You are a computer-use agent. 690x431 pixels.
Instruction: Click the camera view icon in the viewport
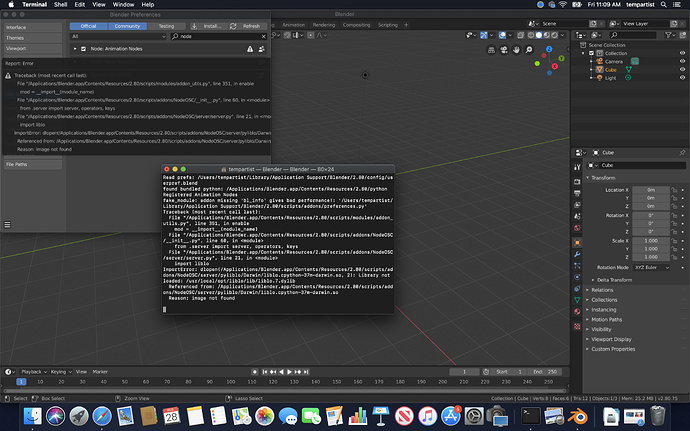(504, 50)
